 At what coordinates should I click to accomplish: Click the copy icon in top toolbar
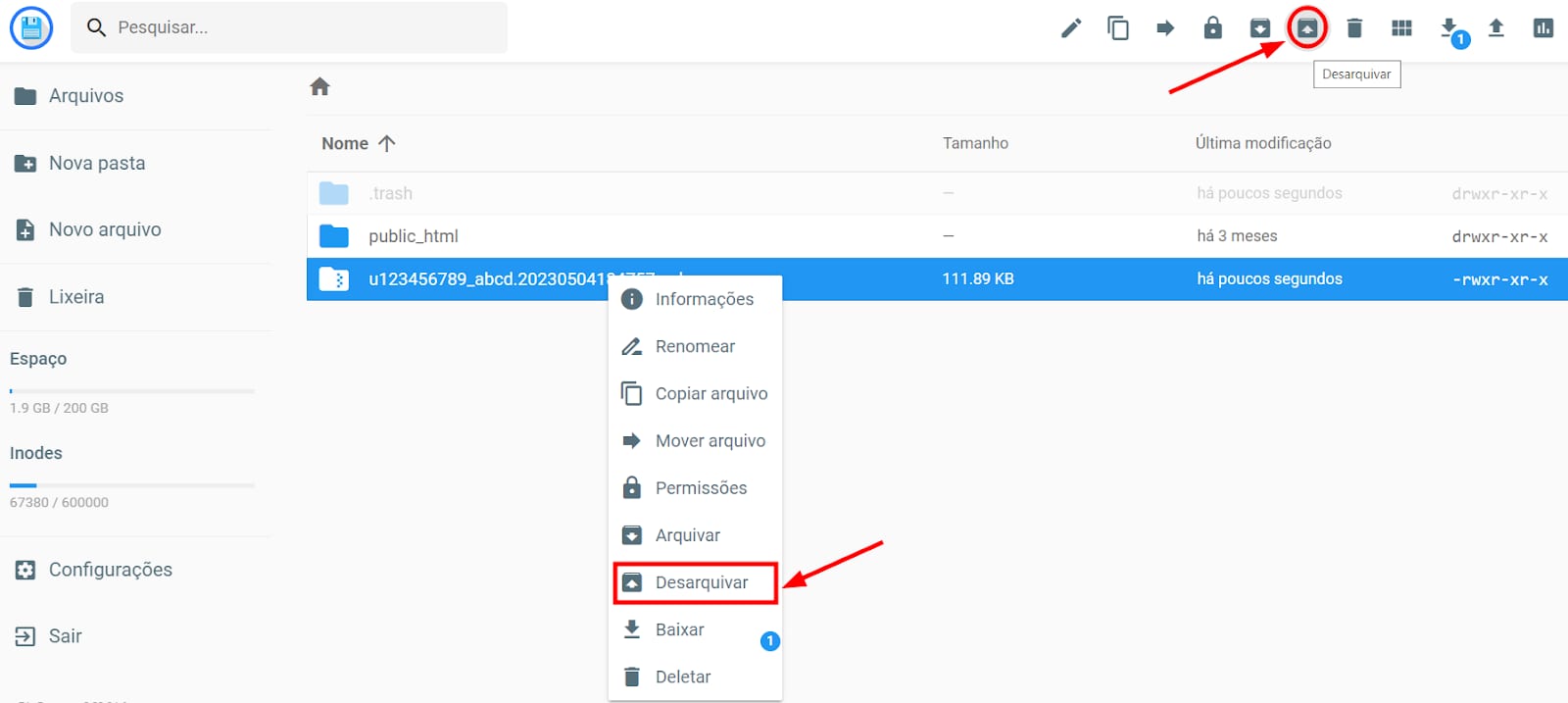(x=1118, y=28)
